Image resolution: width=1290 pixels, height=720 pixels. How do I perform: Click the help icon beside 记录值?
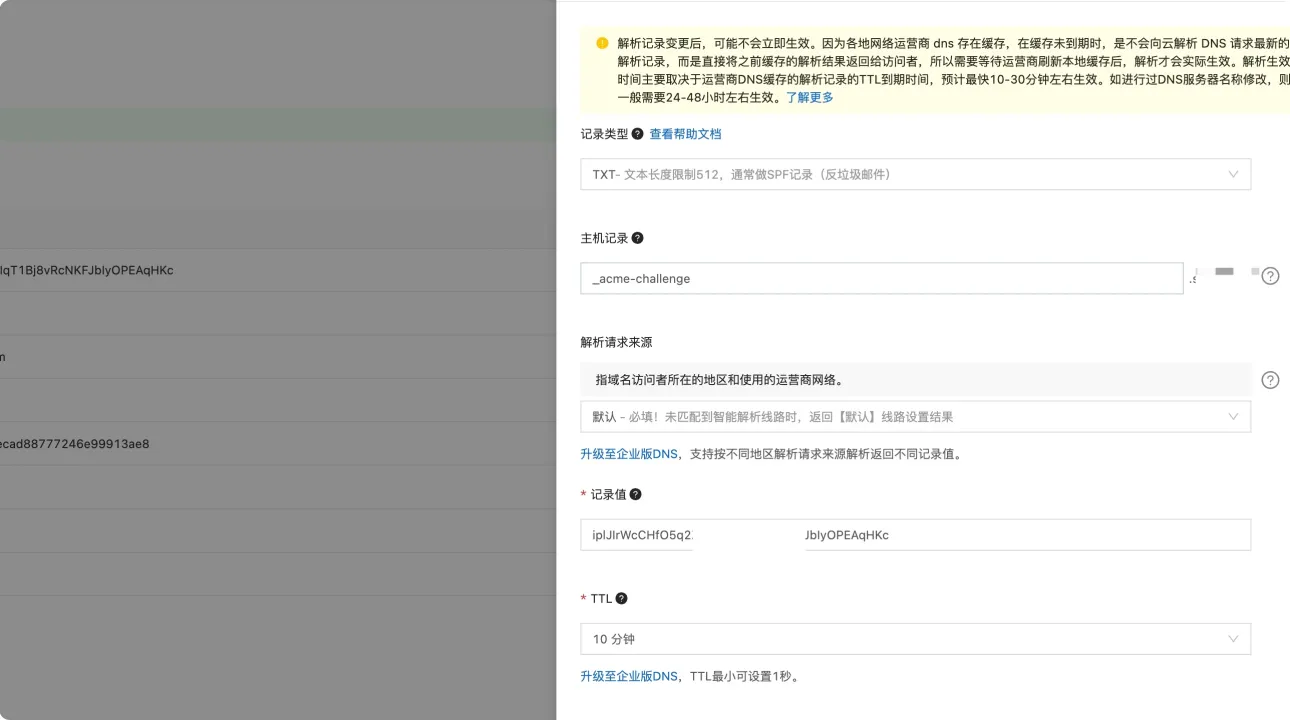coord(635,494)
